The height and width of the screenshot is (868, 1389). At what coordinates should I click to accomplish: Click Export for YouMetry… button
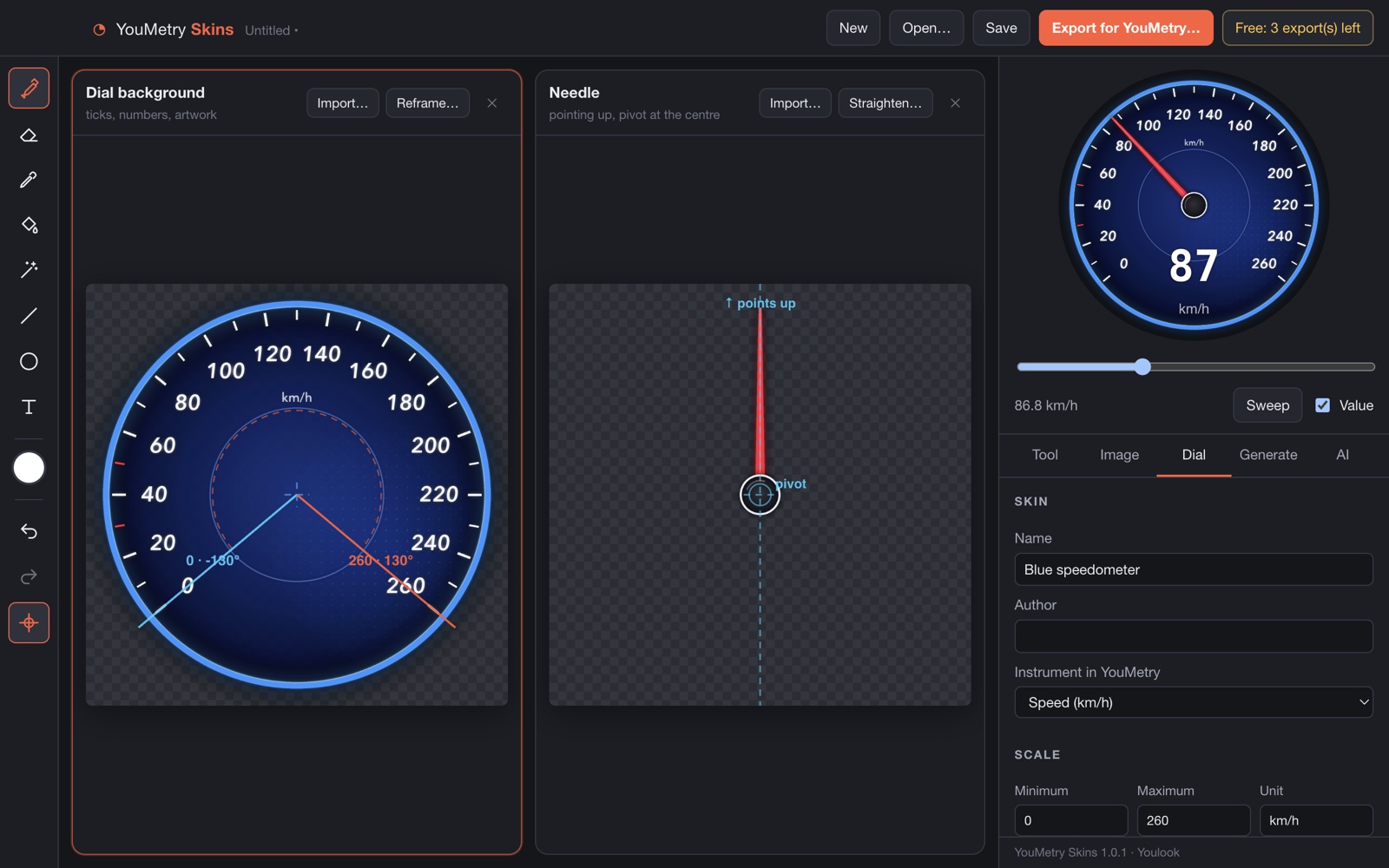pyautogui.click(x=1126, y=28)
